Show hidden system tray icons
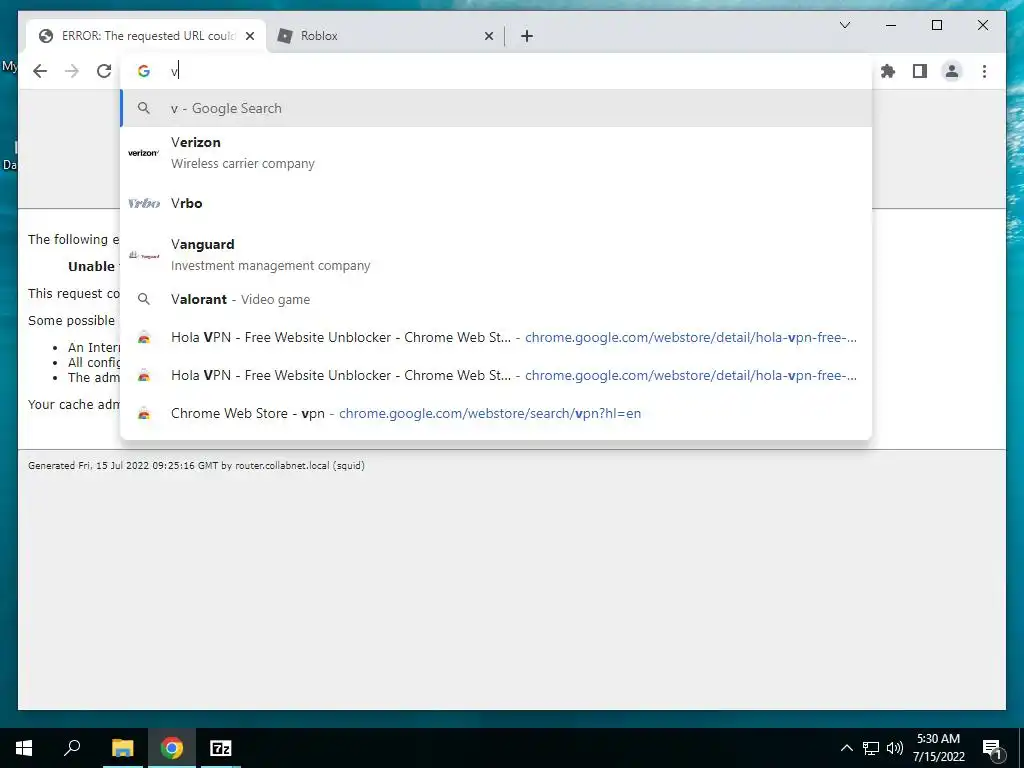1024x768 pixels. point(846,748)
